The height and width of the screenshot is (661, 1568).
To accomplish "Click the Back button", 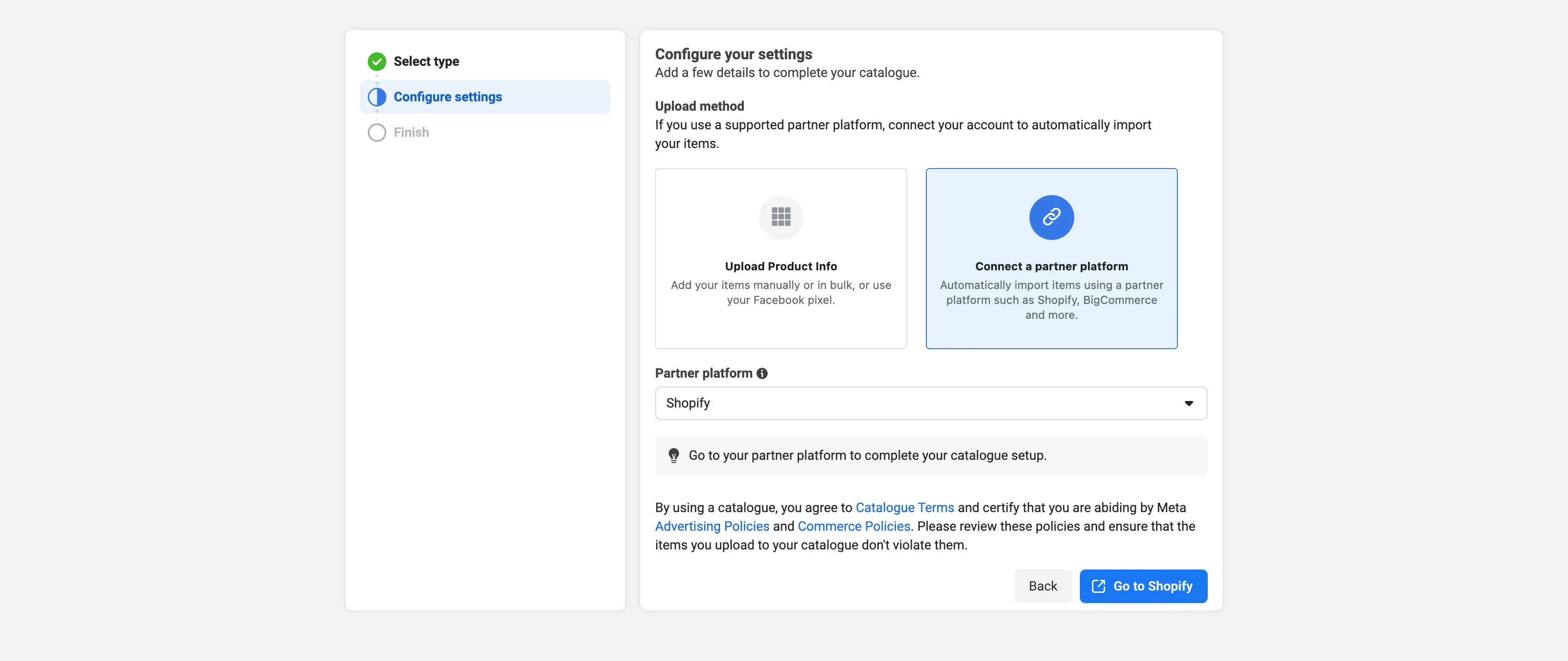I will (x=1043, y=586).
